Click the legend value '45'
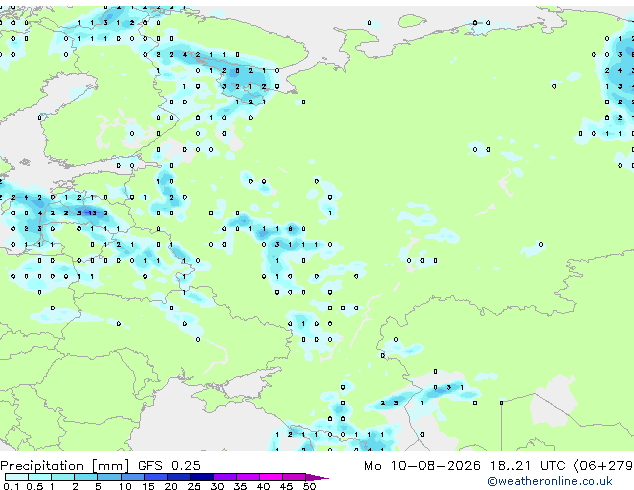Viewport: 634px width, 490px height. point(287,486)
